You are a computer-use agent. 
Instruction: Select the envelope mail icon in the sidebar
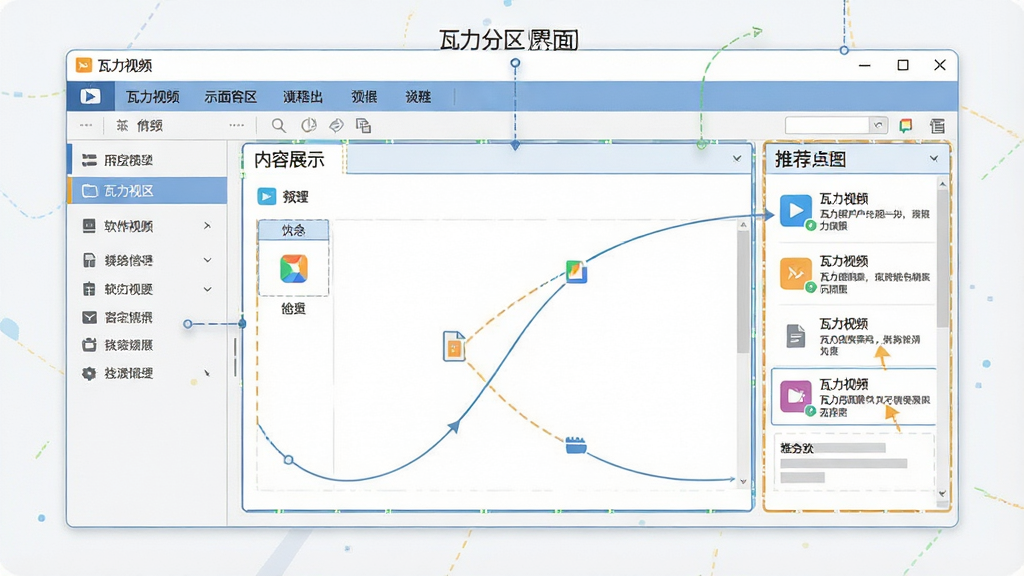[89, 317]
